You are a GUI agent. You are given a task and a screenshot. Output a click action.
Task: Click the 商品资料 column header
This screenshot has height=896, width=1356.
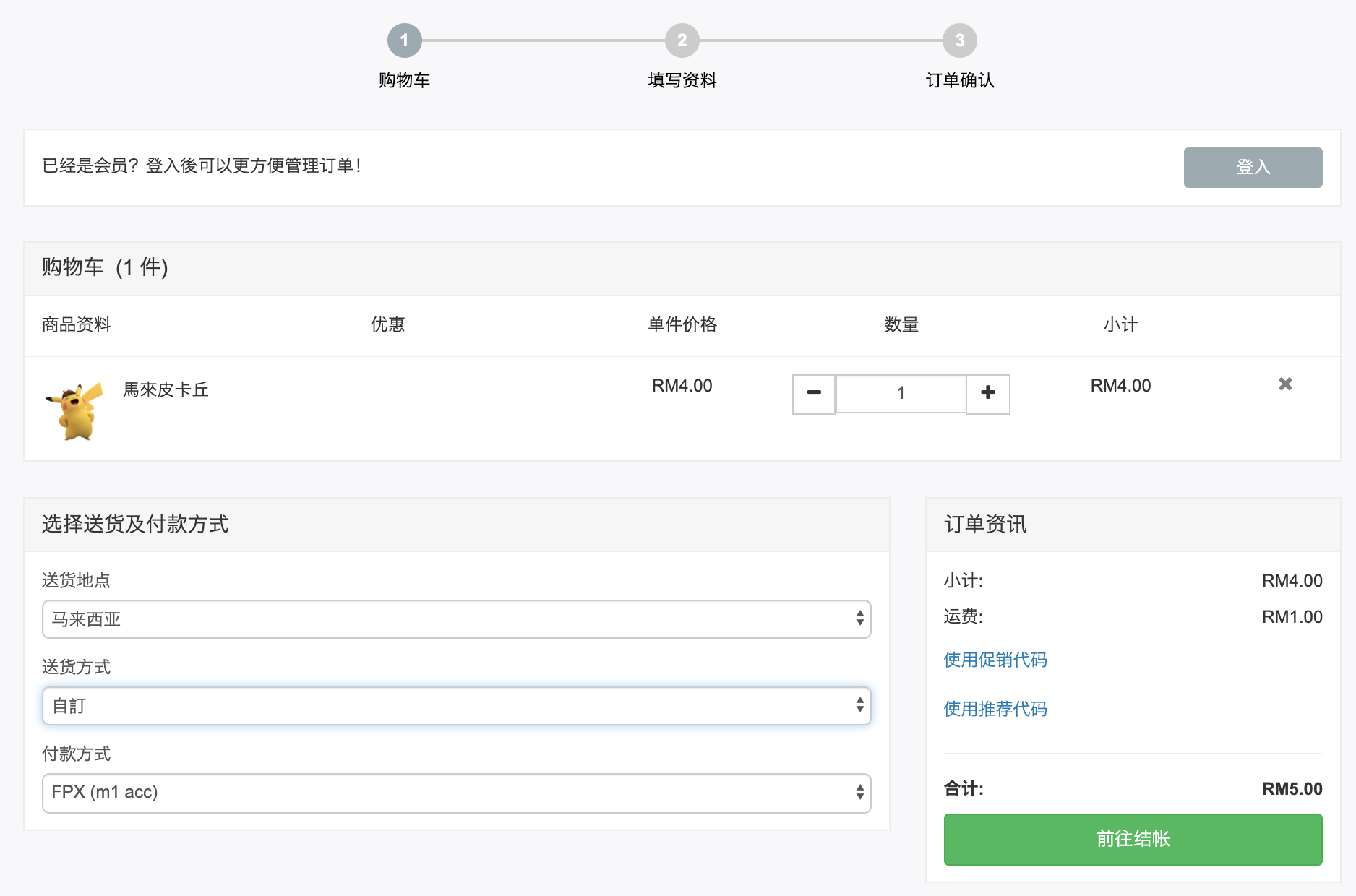coord(77,325)
